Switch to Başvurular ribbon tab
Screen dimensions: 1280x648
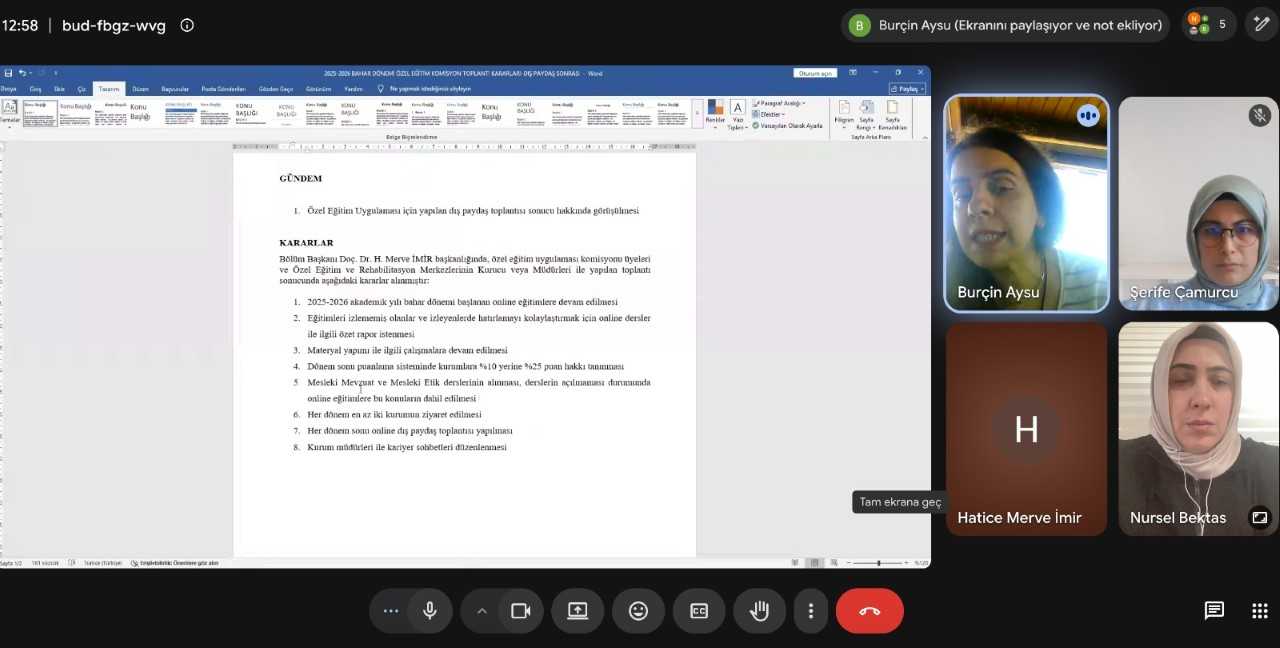tap(175, 89)
